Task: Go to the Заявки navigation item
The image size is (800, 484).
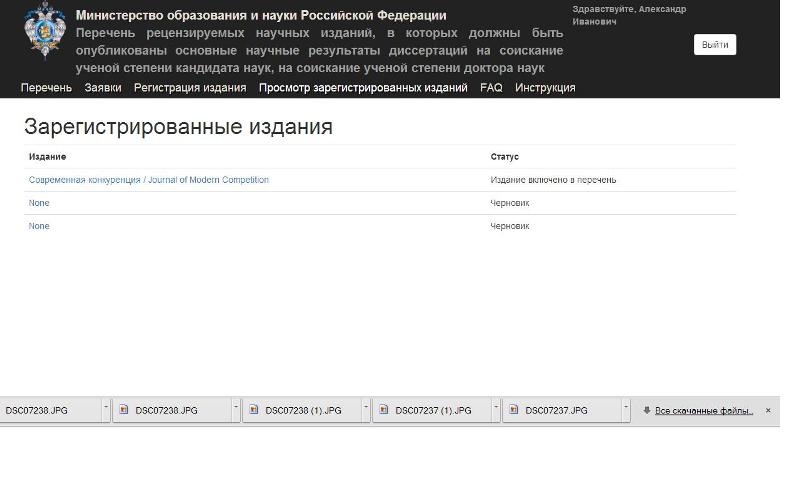Action: 103,88
